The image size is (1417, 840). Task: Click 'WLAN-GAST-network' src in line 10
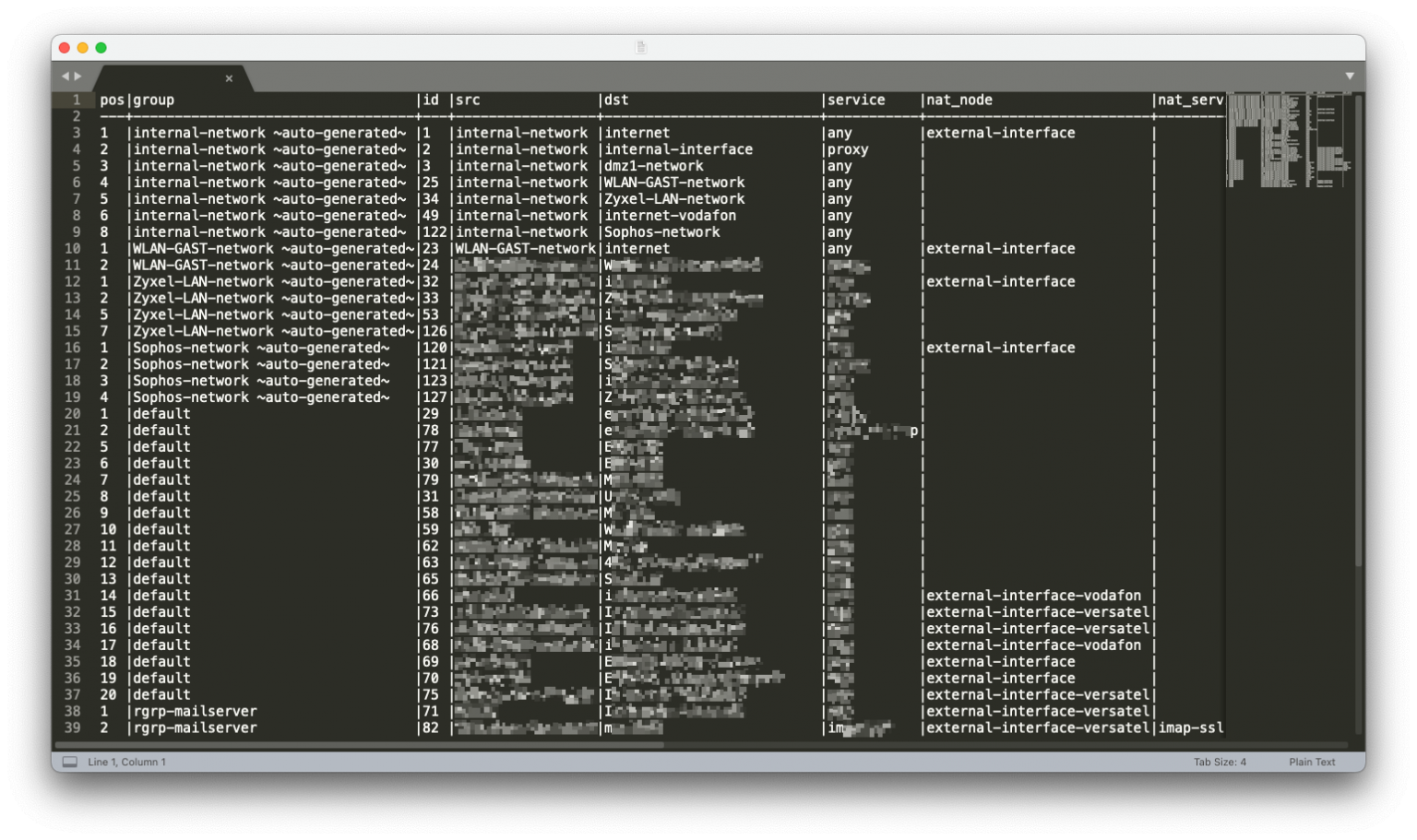coord(526,249)
